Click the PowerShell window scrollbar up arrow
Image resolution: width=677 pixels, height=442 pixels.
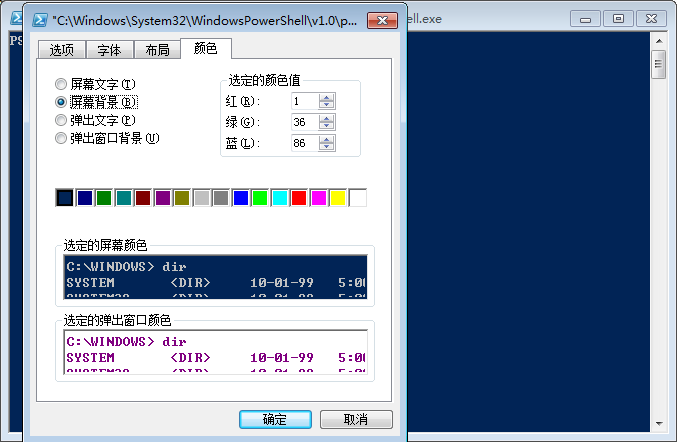tap(659, 41)
